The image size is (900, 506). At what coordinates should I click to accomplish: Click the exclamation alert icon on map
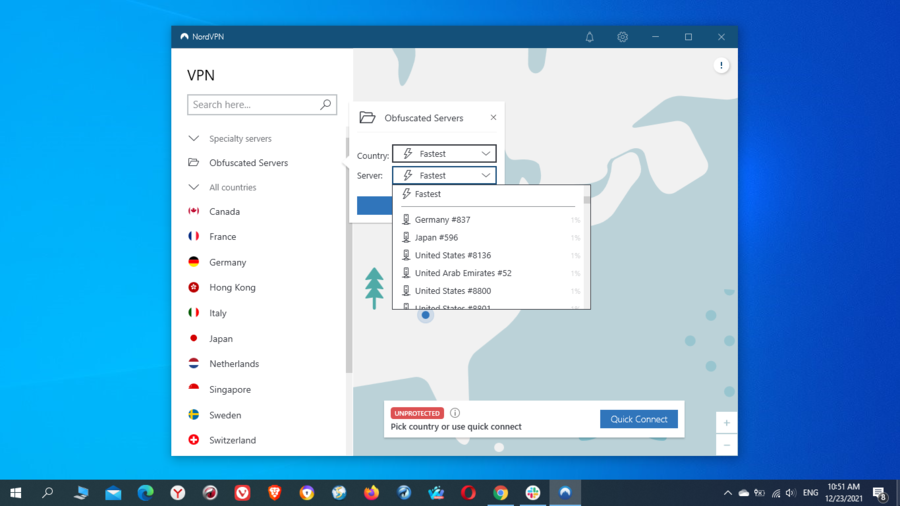point(721,66)
